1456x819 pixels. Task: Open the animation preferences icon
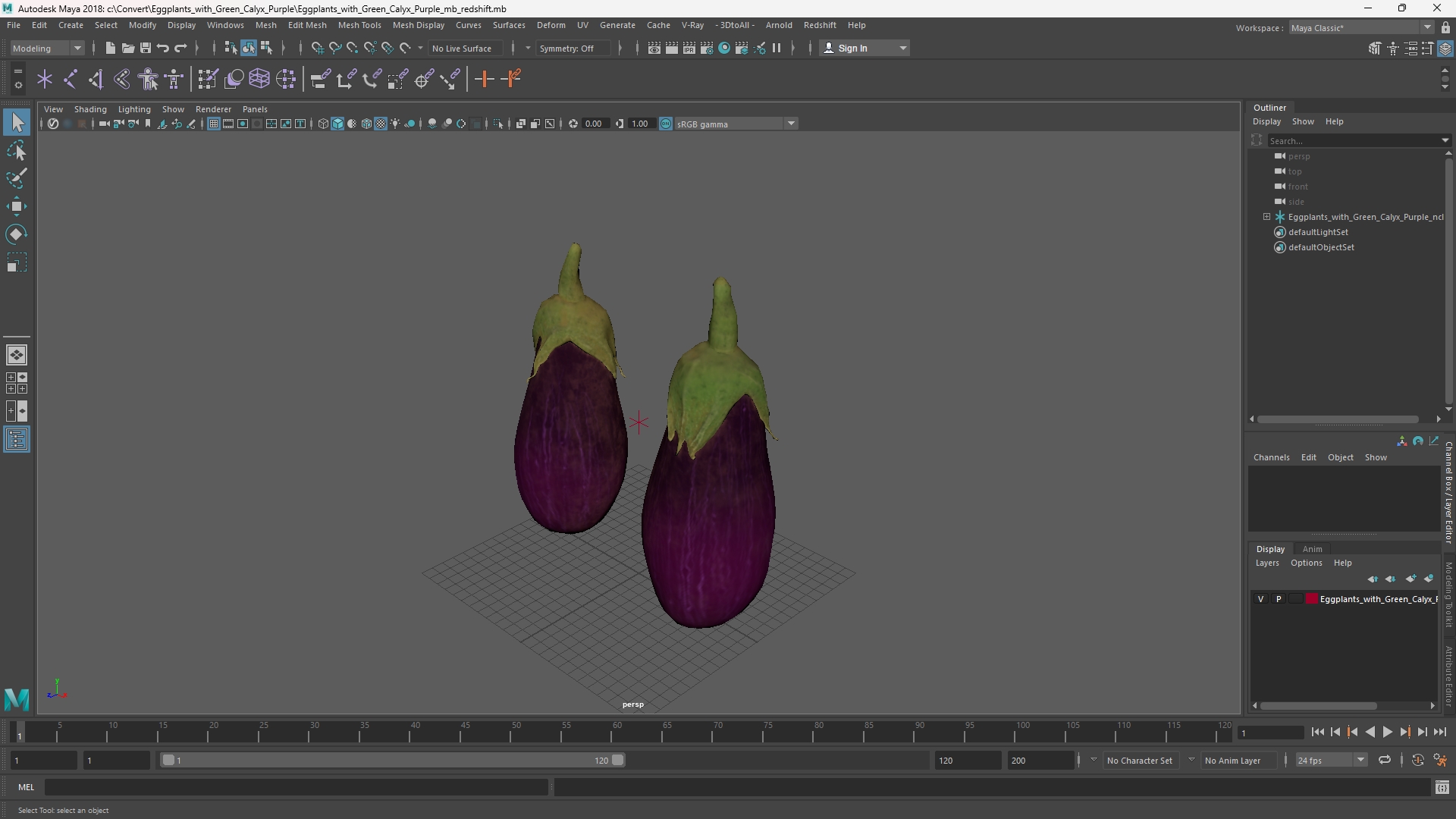[x=1440, y=760]
